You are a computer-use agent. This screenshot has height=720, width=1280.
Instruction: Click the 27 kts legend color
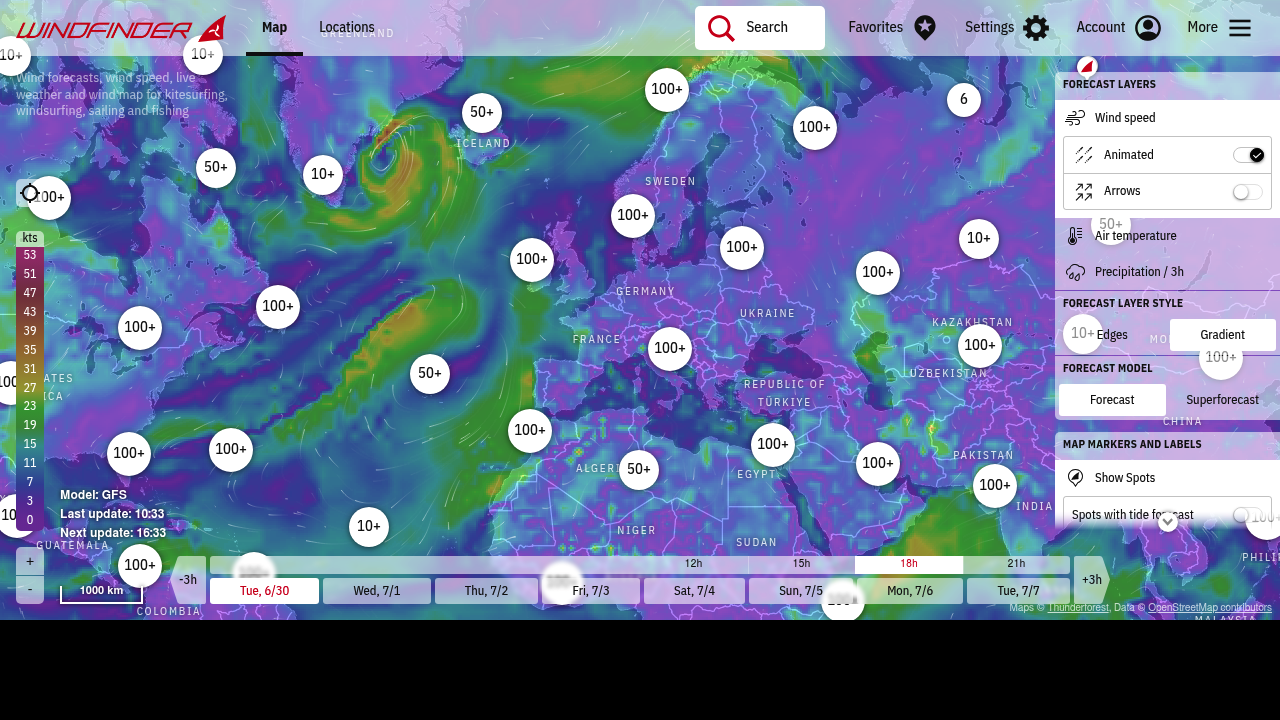tap(30, 388)
